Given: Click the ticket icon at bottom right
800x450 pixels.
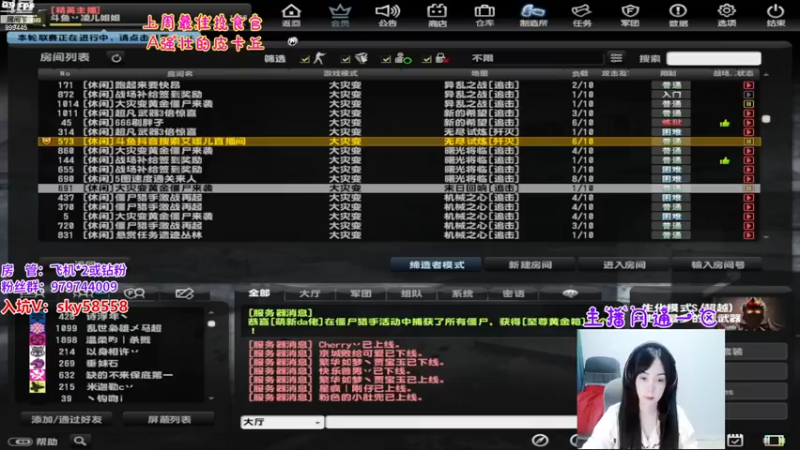Looking at the screenshot, I should (x=774, y=440).
